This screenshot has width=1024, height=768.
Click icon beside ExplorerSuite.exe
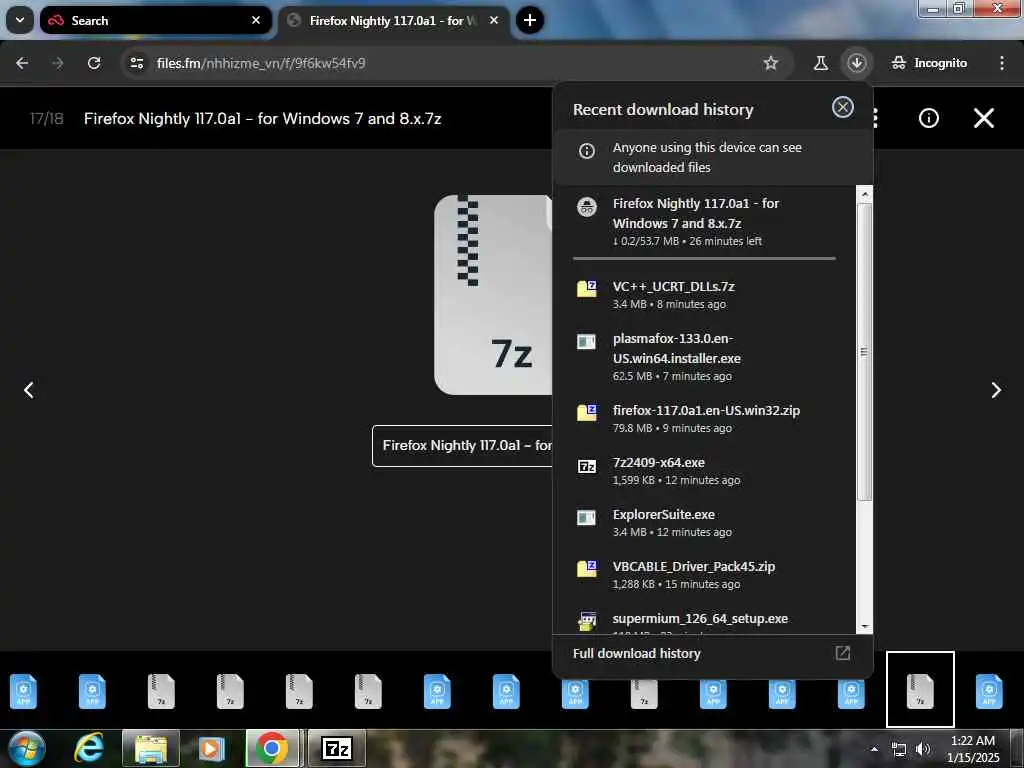pyautogui.click(x=586, y=517)
